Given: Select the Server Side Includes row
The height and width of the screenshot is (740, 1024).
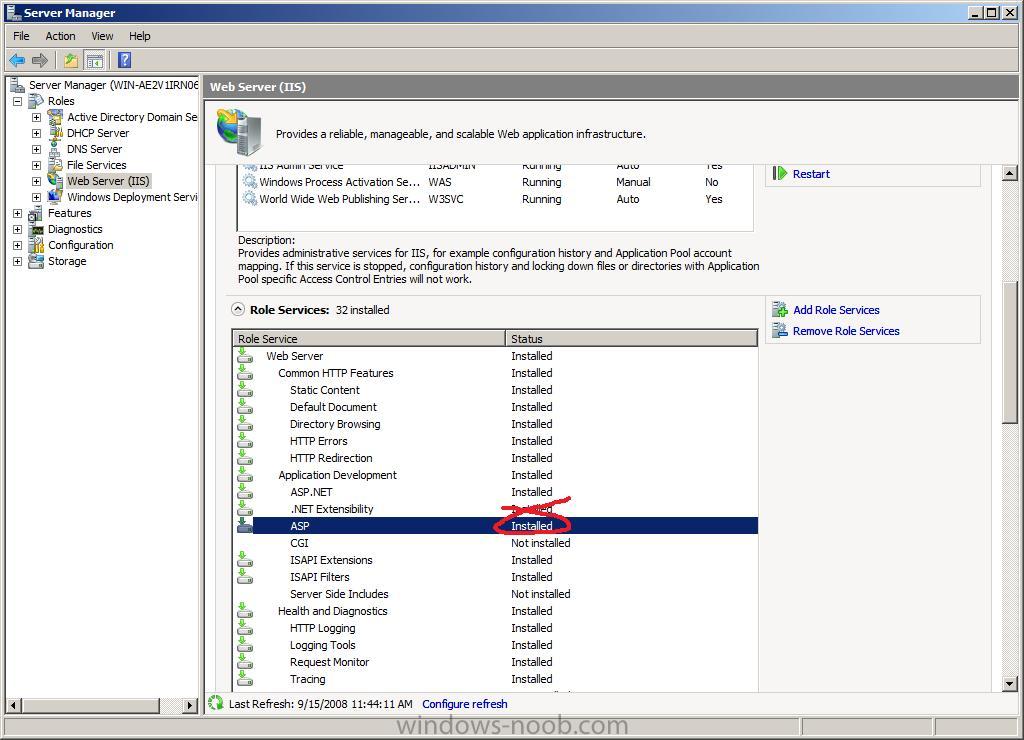Looking at the screenshot, I should pyautogui.click(x=497, y=593).
